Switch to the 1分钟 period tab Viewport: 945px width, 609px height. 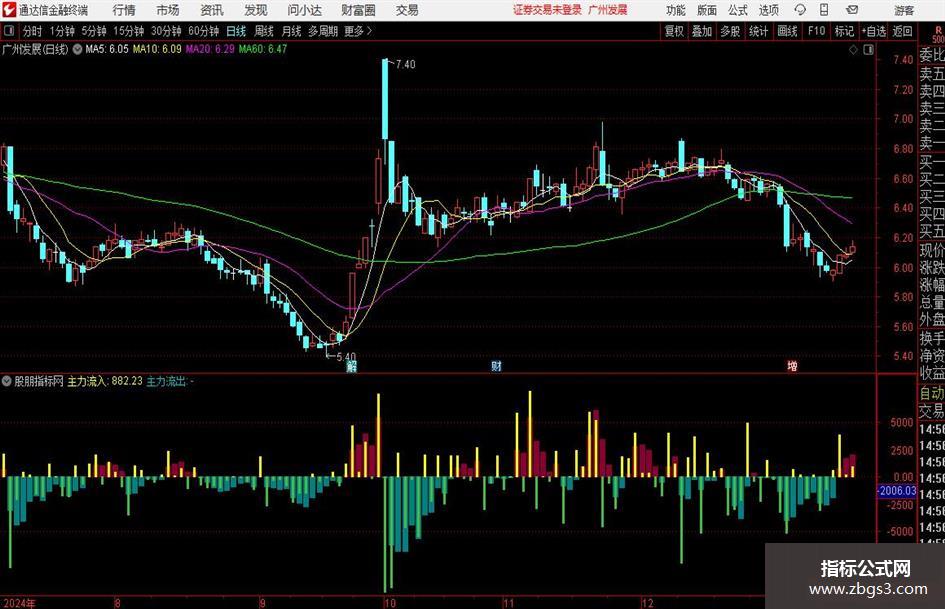(62, 31)
